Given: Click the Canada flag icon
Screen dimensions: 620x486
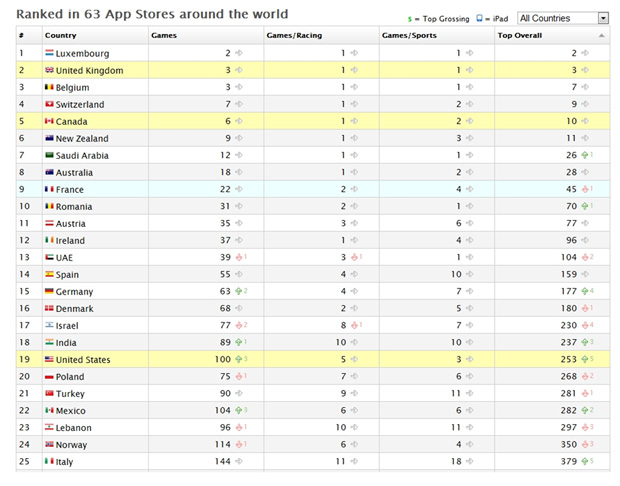Looking at the screenshot, I should pyautogui.click(x=49, y=121).
